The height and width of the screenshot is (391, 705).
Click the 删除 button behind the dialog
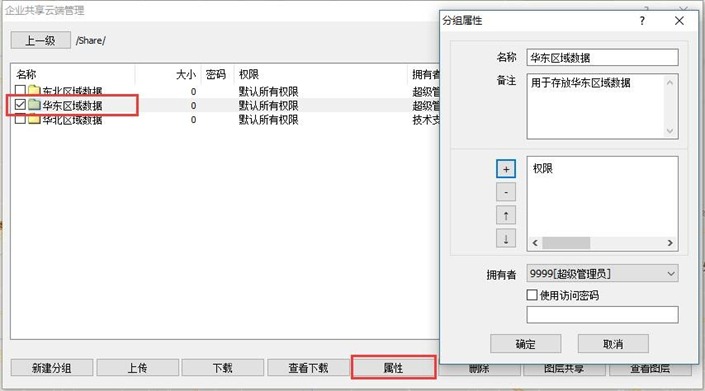(x=479, y=370)
